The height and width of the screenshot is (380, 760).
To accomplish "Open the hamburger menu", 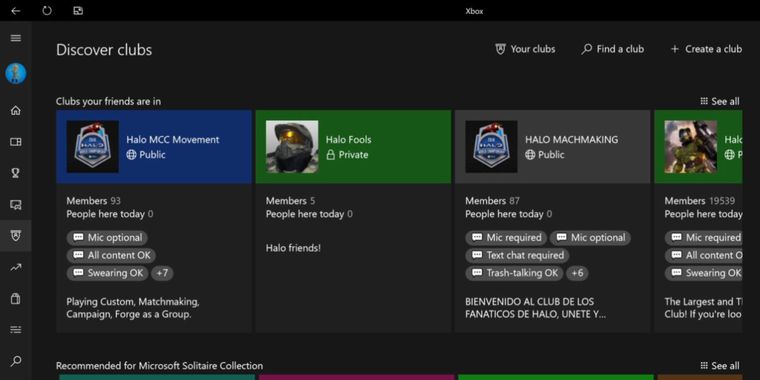I will point(16,38).
